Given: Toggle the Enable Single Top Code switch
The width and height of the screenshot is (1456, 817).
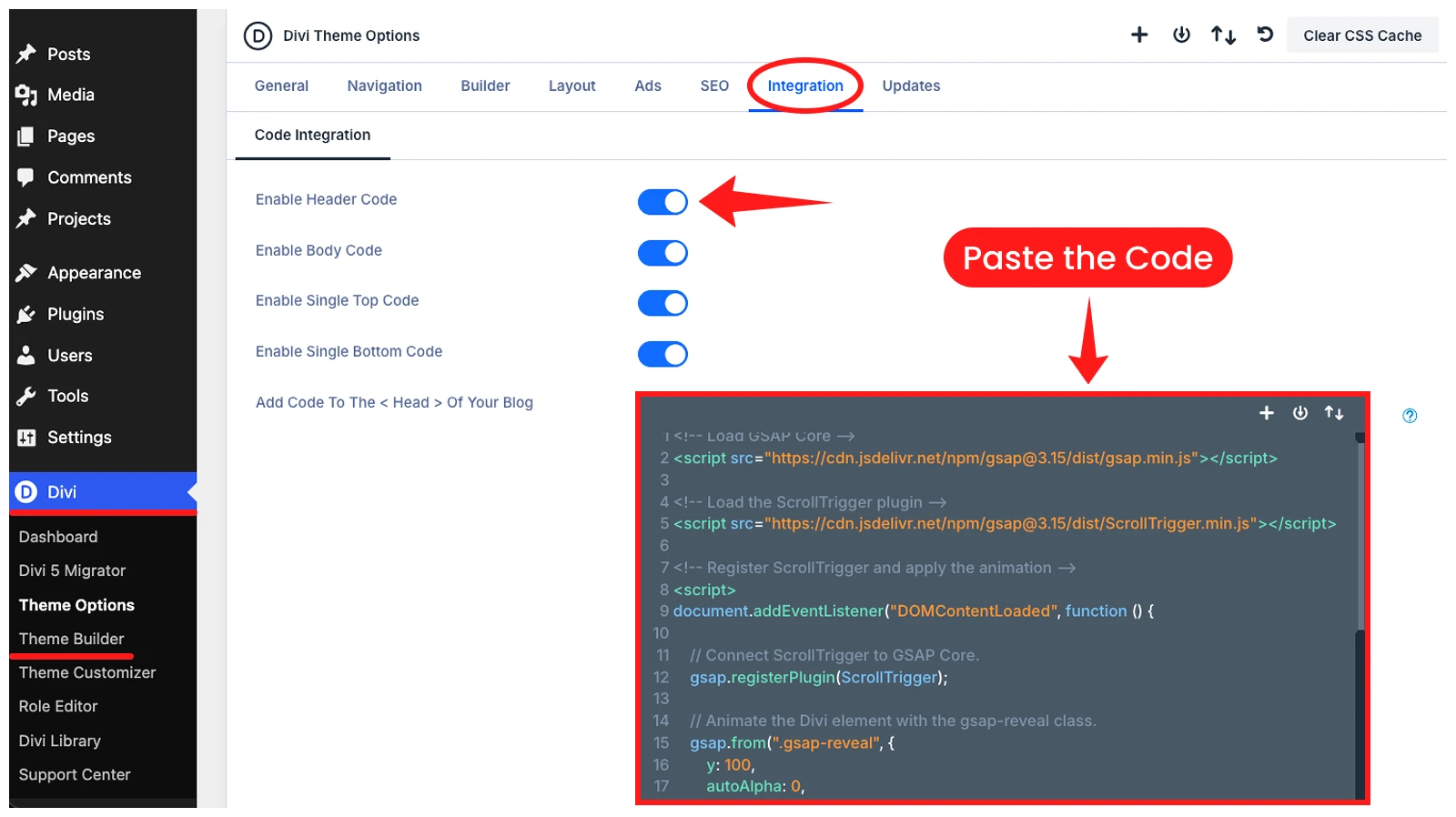Looking at the screenshot, I should [662, 303].
